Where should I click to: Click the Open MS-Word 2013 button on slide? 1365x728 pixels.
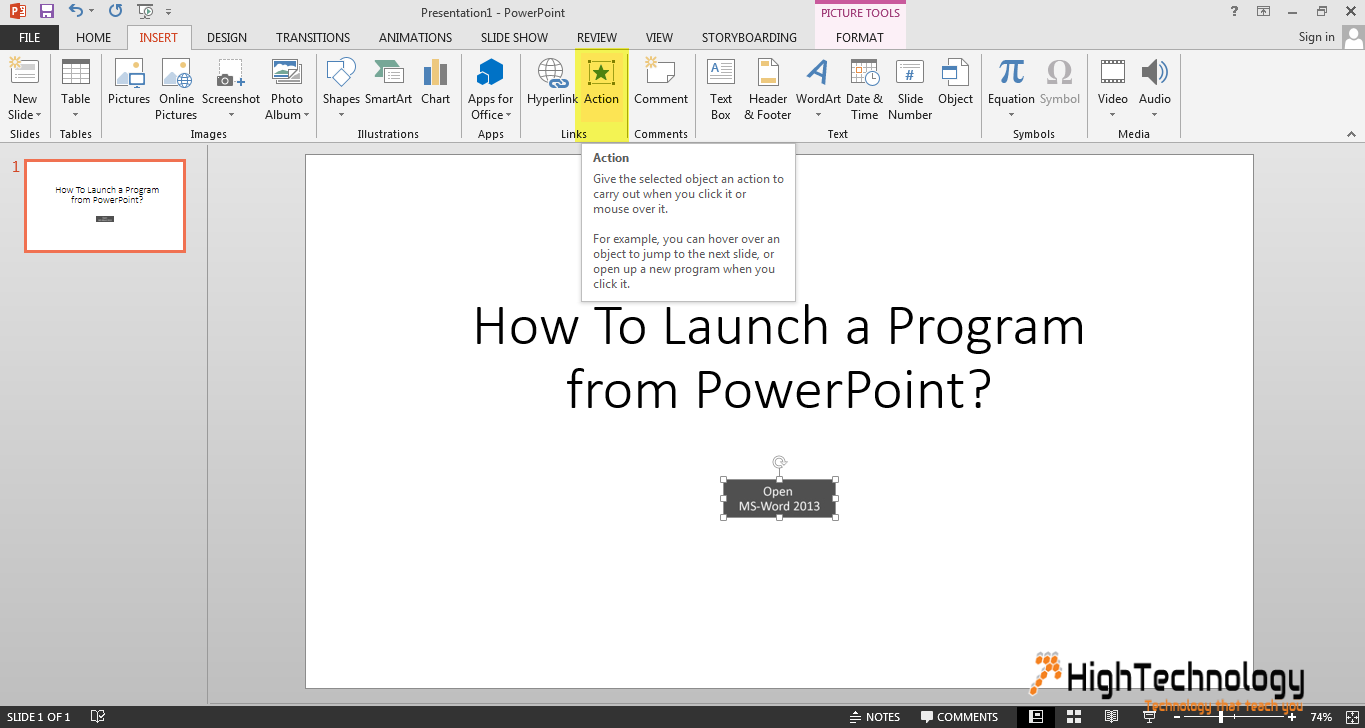coord(779,498)
